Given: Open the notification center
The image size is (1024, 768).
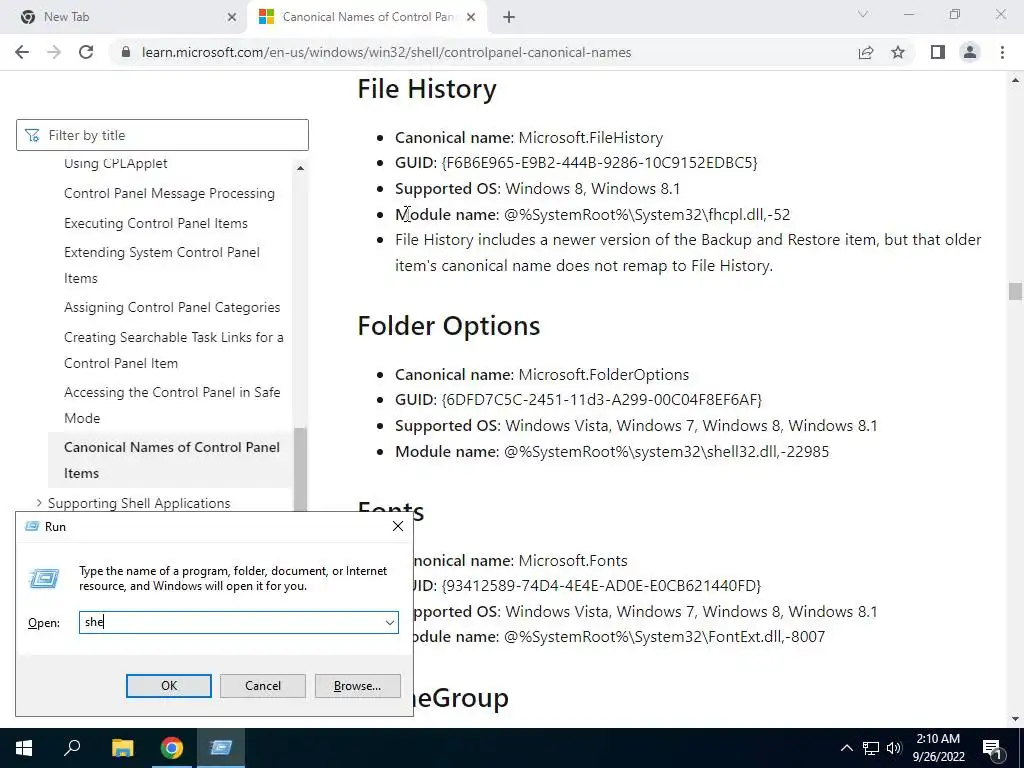Looking at the screenshot, I should 992,749.
